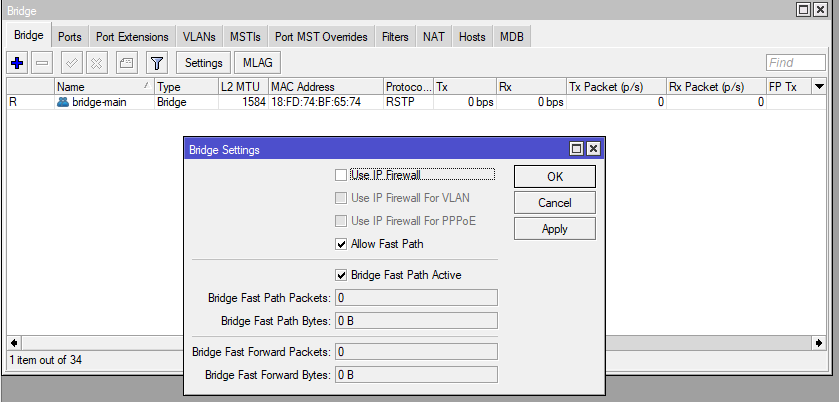Click the '1 item out of 34' status

(x=45, y=360)
